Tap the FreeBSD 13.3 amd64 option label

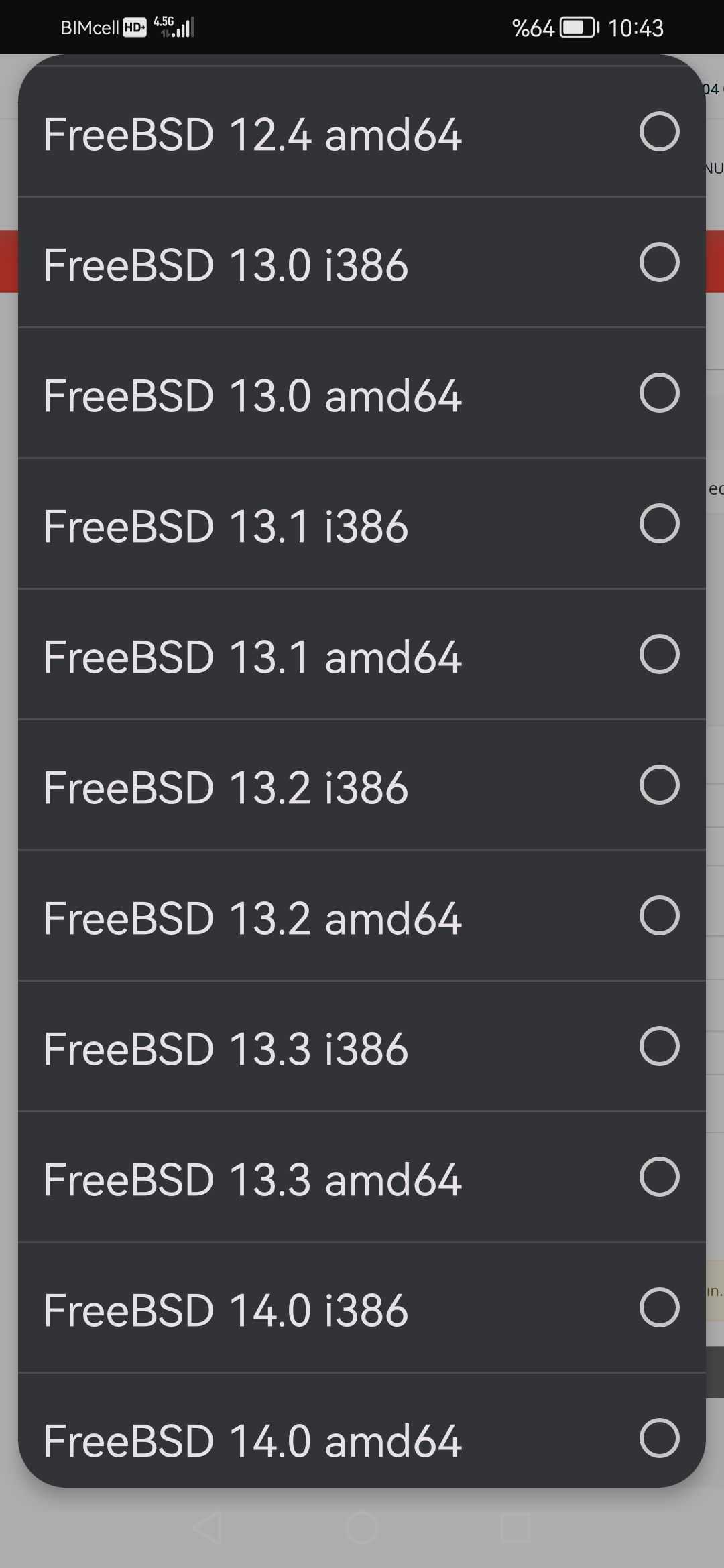(253, 1180)
